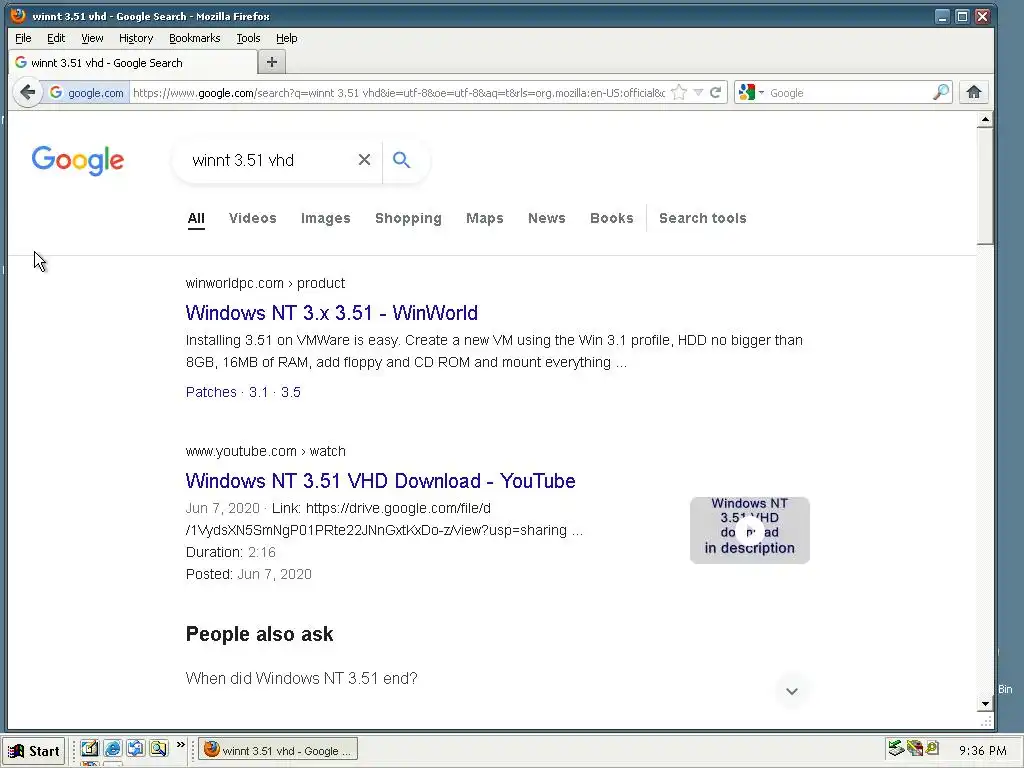Click the page scrollbar up arrow
Viewport: 1024px width, 768px height.
pos(985,120)
